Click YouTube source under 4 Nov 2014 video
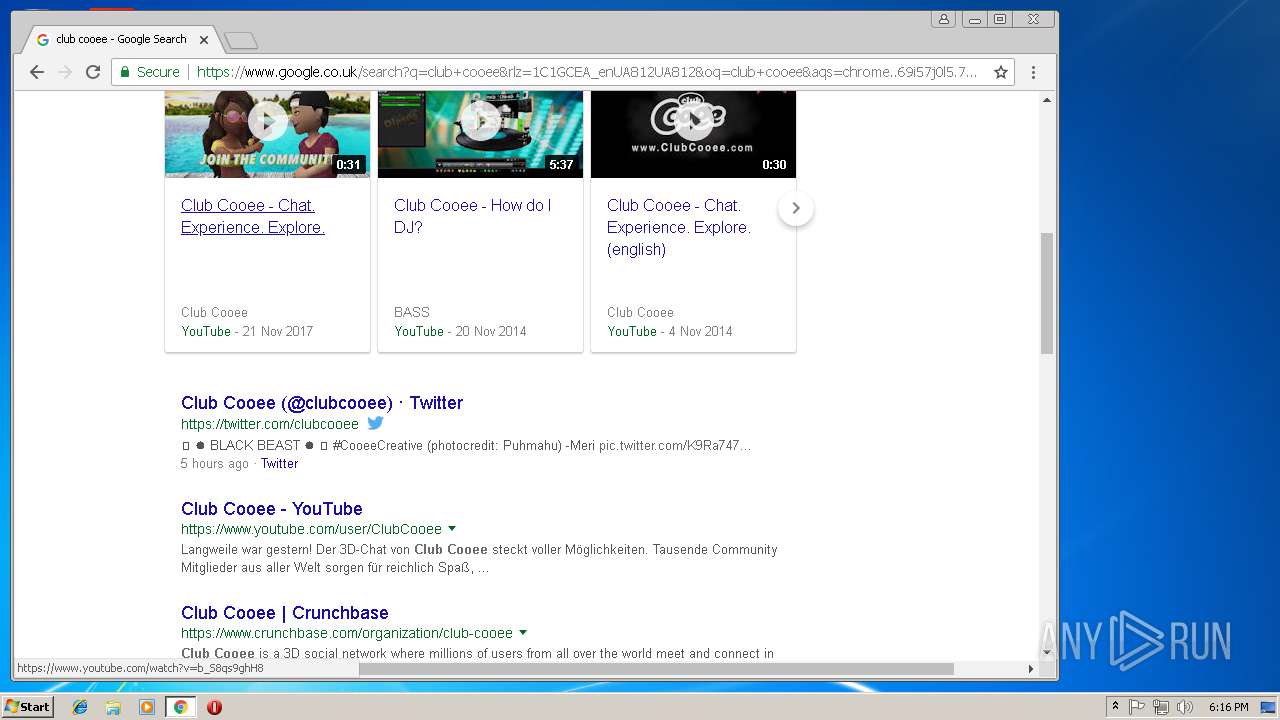 click(632, 331)
